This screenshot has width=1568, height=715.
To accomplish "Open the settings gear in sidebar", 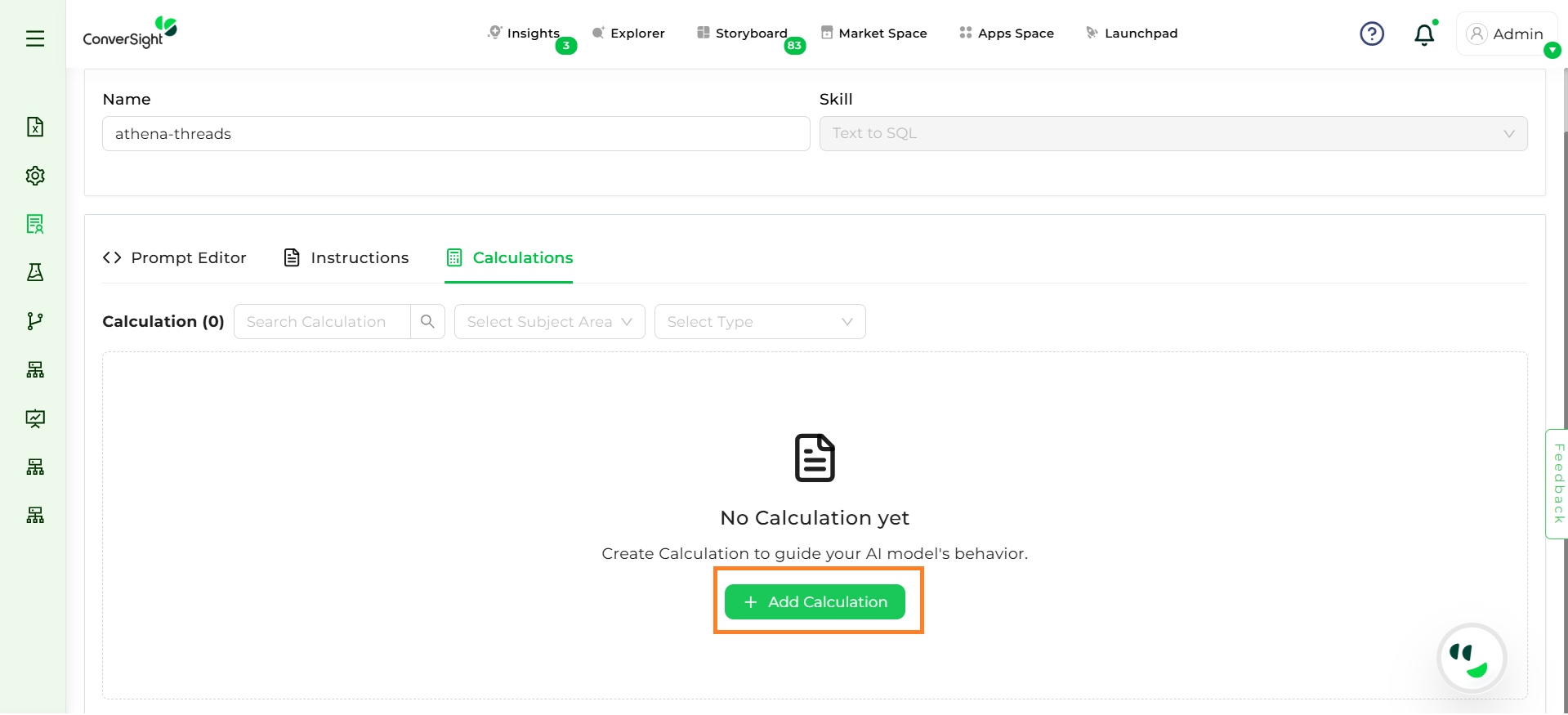I will 35,176.
